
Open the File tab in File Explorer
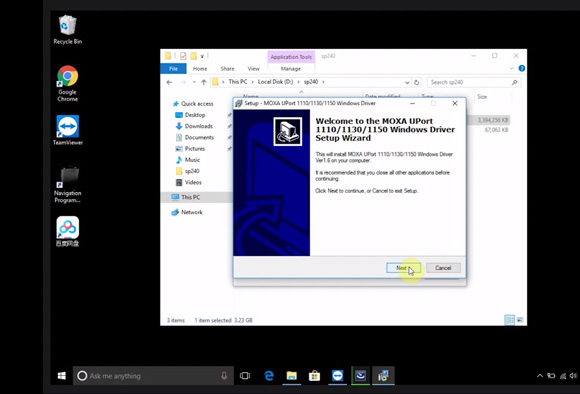[x=173, y=68]
